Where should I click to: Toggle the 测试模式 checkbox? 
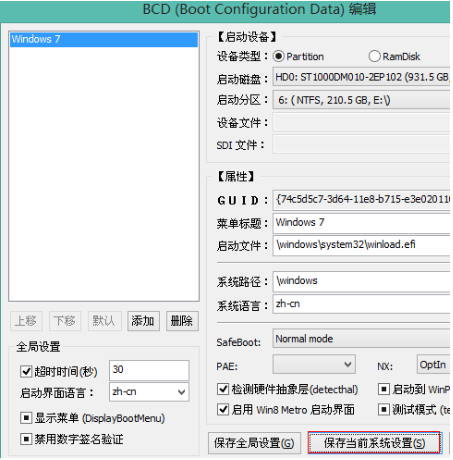[x=384, y=409]
